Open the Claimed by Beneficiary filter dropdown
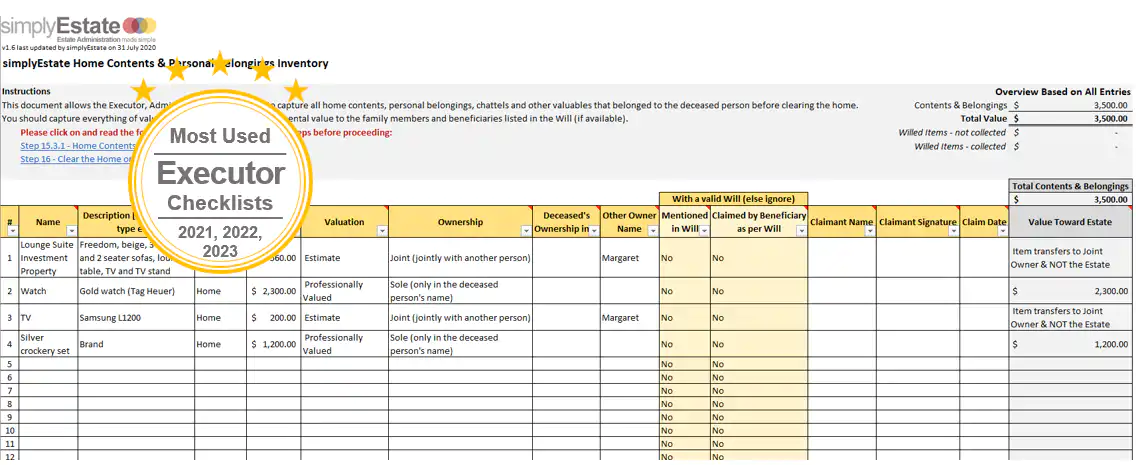The height and width of the screenshot is (465, 1136). [x=801, y=231]
